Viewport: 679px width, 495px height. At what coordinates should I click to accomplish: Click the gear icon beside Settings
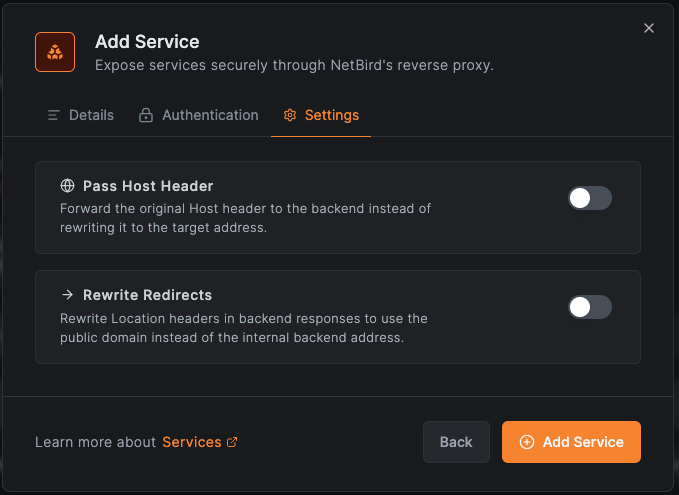pos(290,115)
